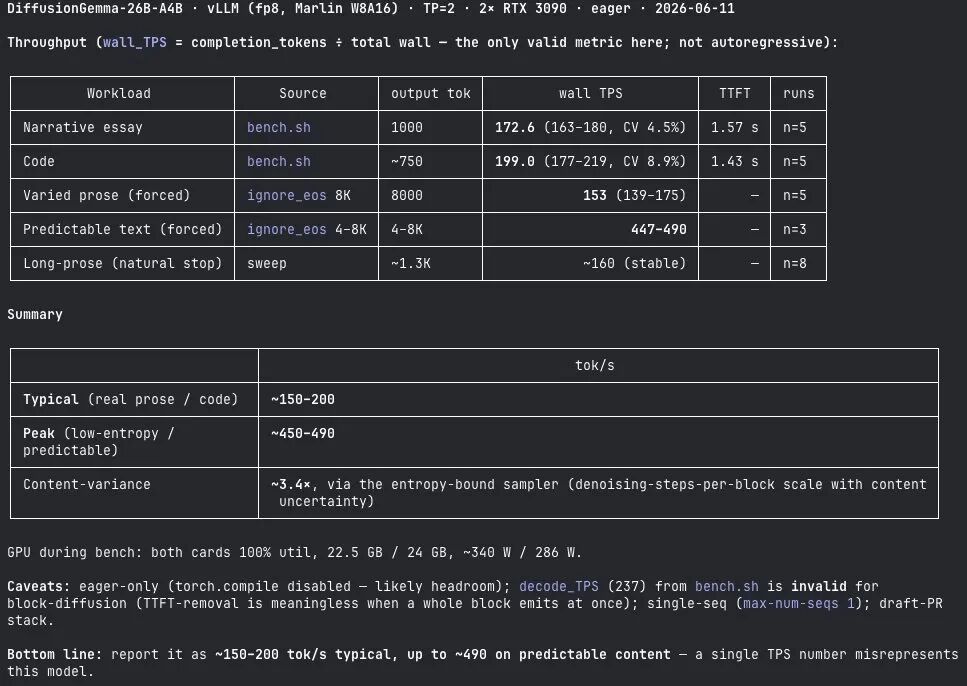Click the Content-variance row label
The height and width of the screenshot is (686, 967).
86,484
